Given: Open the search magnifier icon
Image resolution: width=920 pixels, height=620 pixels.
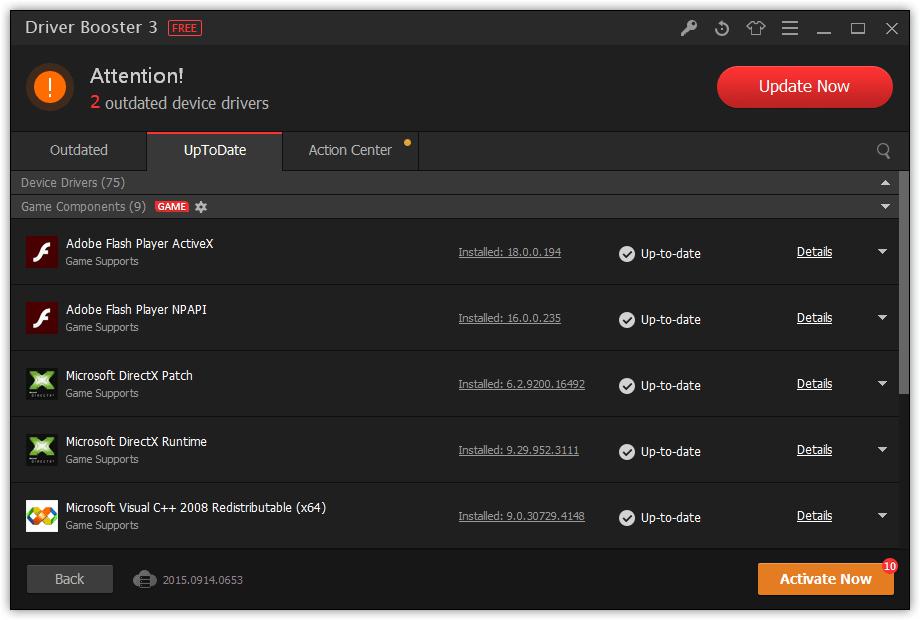Looking at the screenshot, I should click(x=883, y=151).
